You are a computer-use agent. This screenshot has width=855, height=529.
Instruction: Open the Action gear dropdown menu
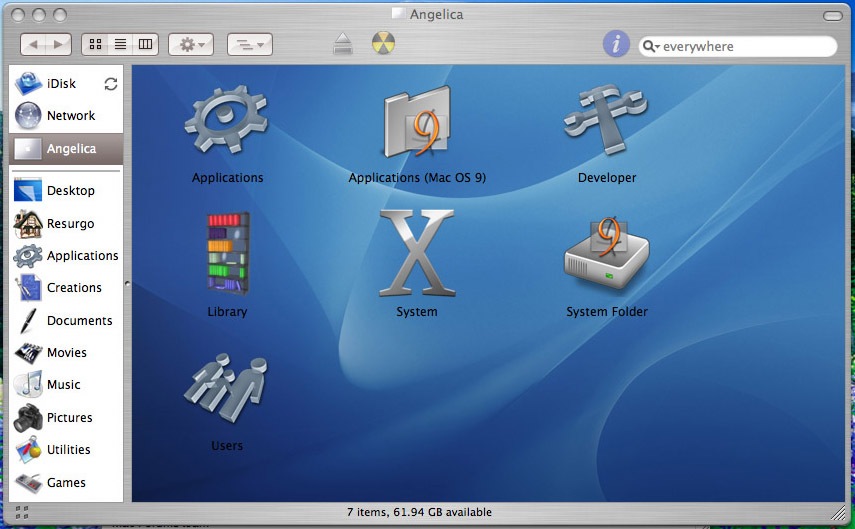click(x=191, y=44)
